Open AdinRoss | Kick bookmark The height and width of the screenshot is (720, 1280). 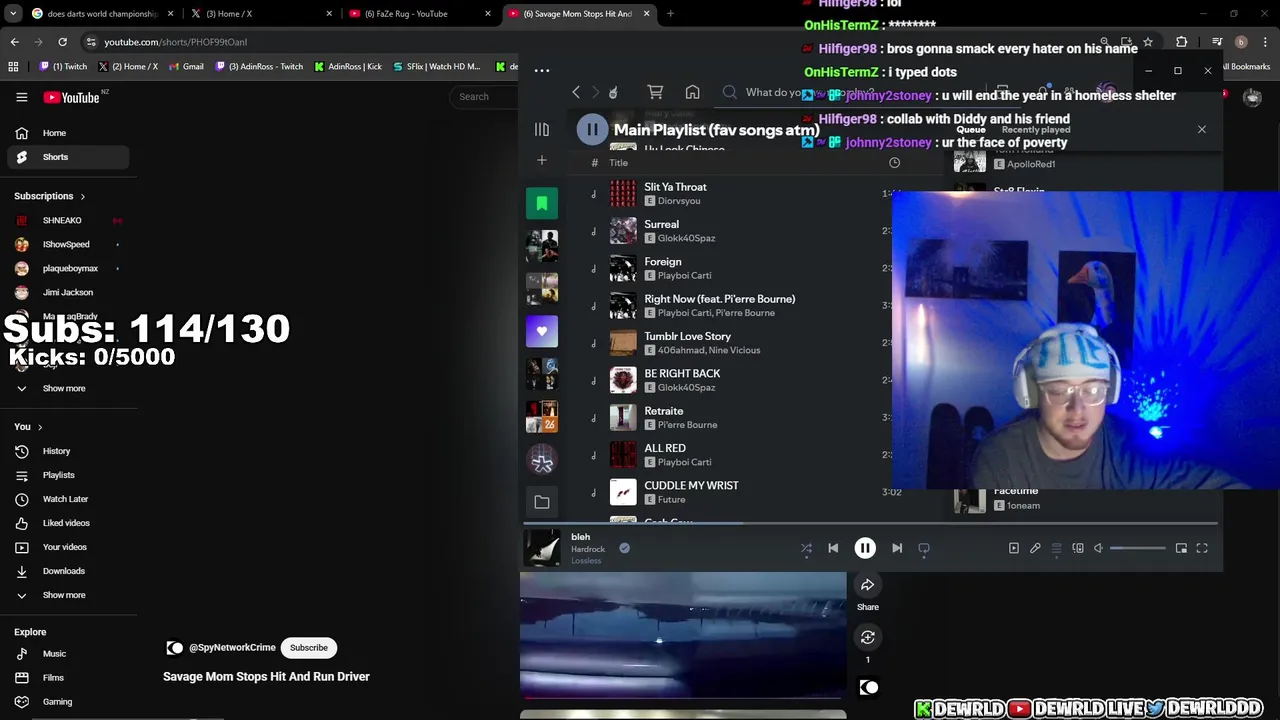[x=348, y=66]
